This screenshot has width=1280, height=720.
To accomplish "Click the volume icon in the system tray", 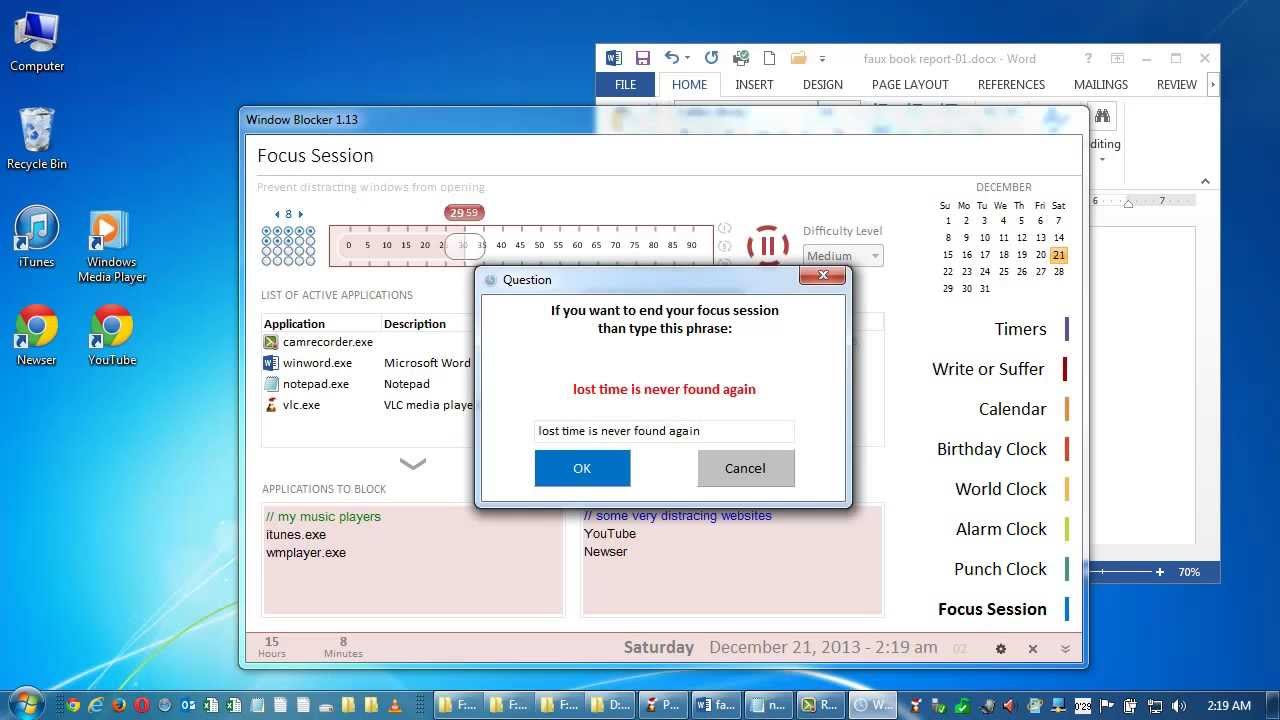I will tap(1179, 705).
